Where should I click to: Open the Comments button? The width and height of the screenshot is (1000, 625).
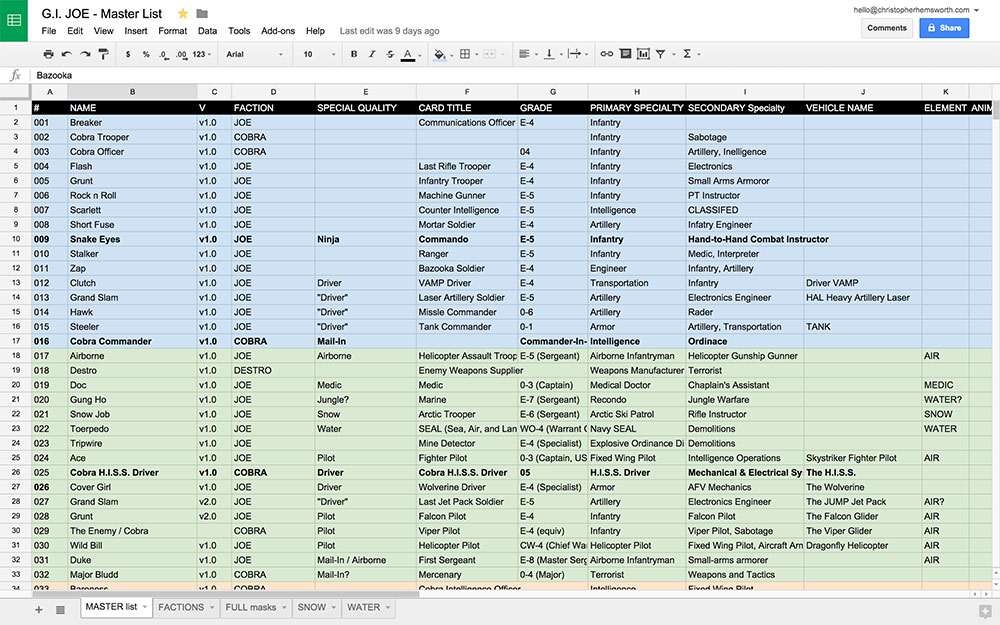click(x=886, y=28)
